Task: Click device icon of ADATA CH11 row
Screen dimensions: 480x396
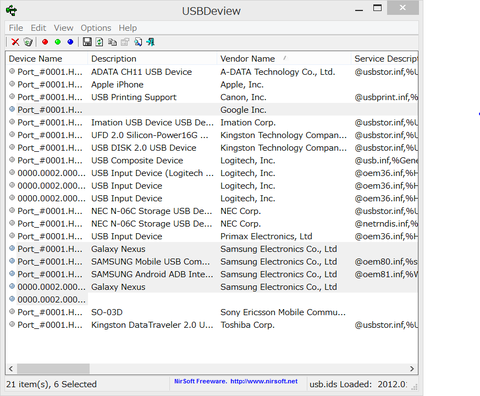Action: (x=12, y=71)
